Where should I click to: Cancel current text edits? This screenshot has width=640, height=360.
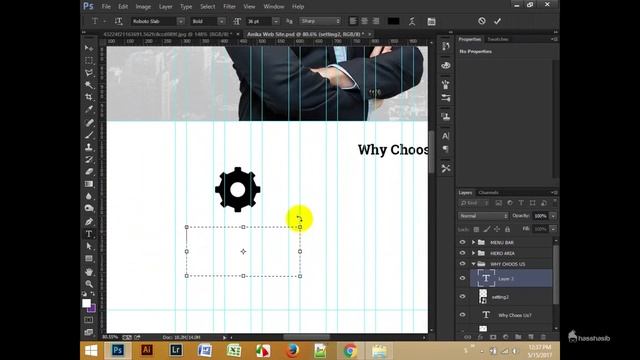click(482, 21)
